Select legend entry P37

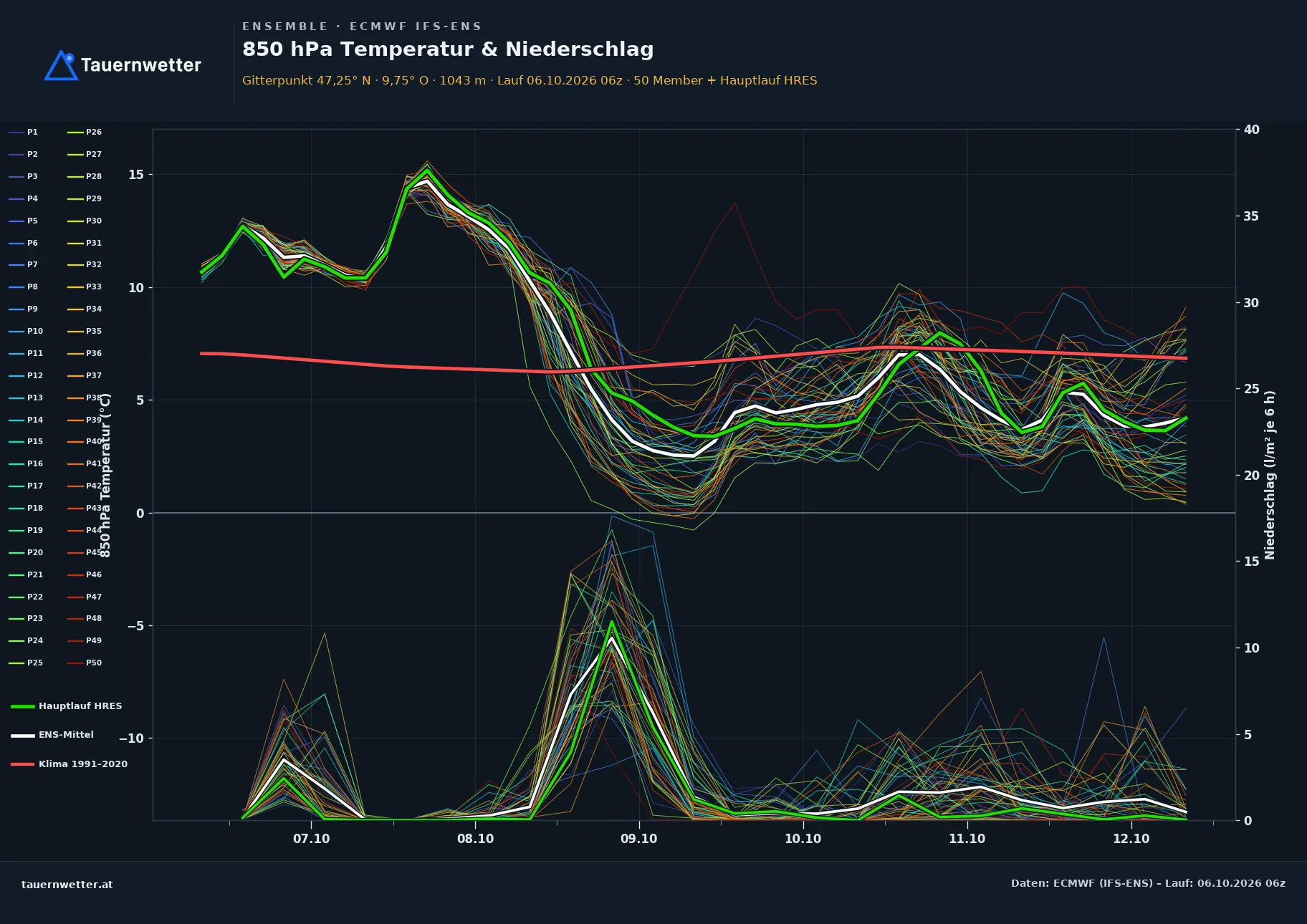(85, 375)
